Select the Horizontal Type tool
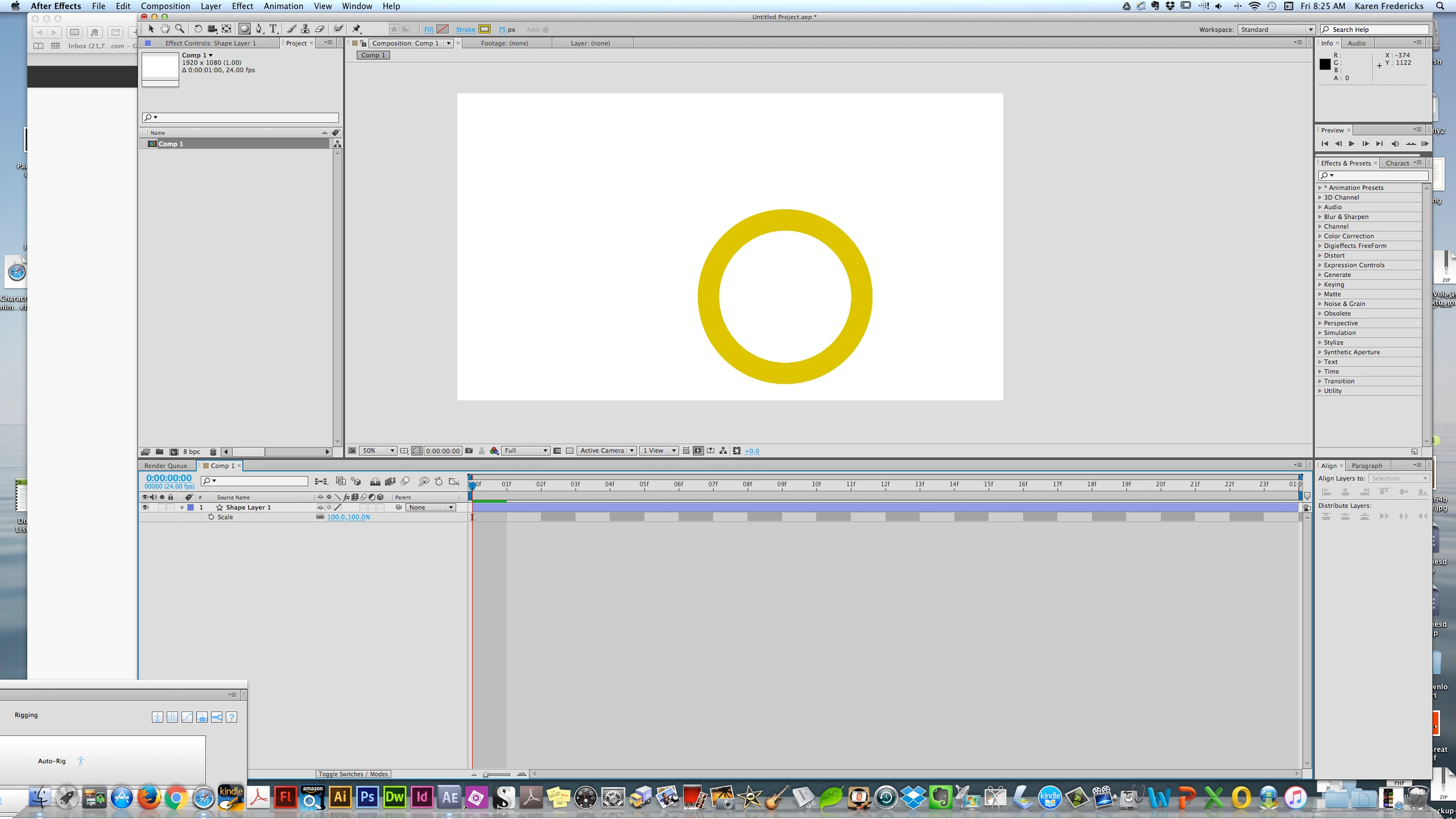Screen dimensions: 1456x819 [x=273, y=29]
